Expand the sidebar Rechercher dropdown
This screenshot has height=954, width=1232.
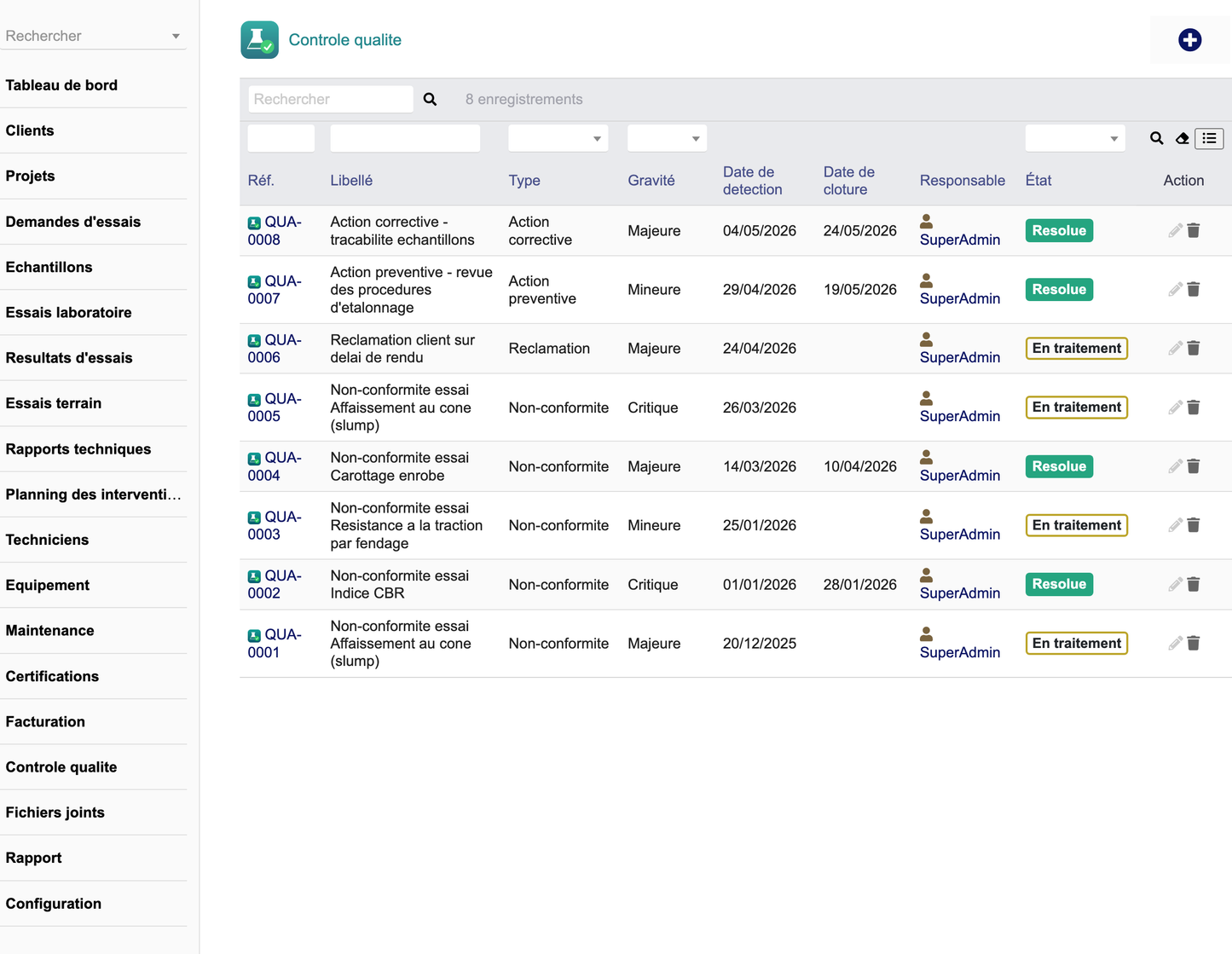(x=176, y=36)
